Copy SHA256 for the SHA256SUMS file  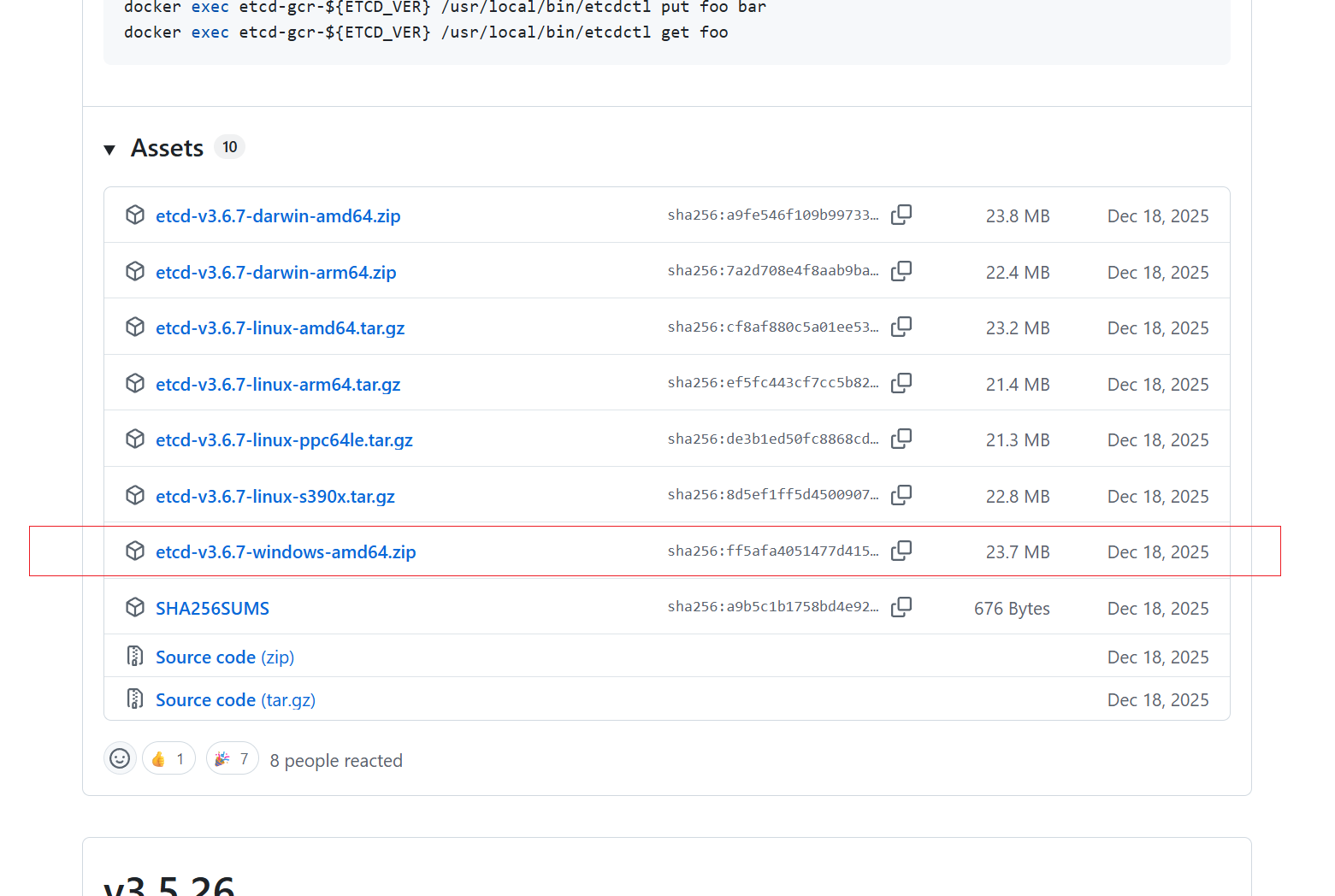click(901, 607)
